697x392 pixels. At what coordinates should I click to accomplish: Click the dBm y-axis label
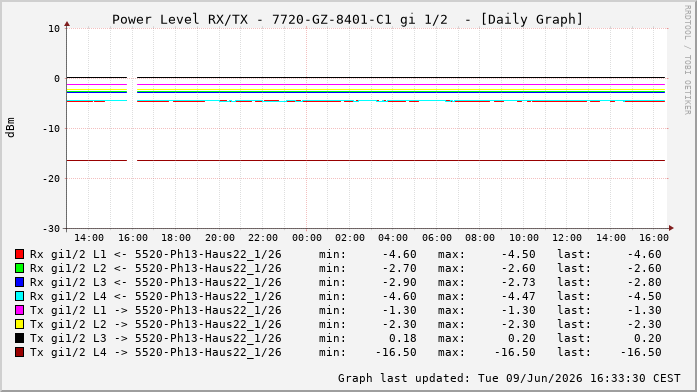pyautogui.click(x=10, y=128)
